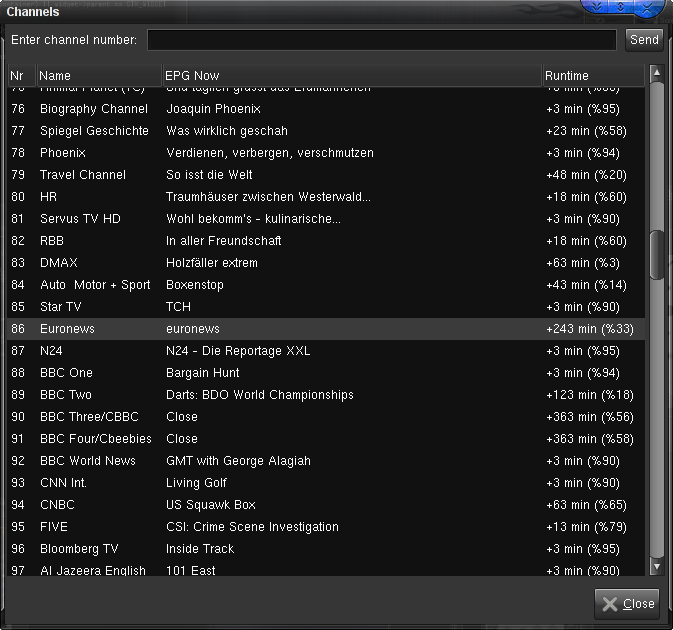
Task: Click EPG entry 'Darts: BDO World Championships'
Action: click(260, 395)
